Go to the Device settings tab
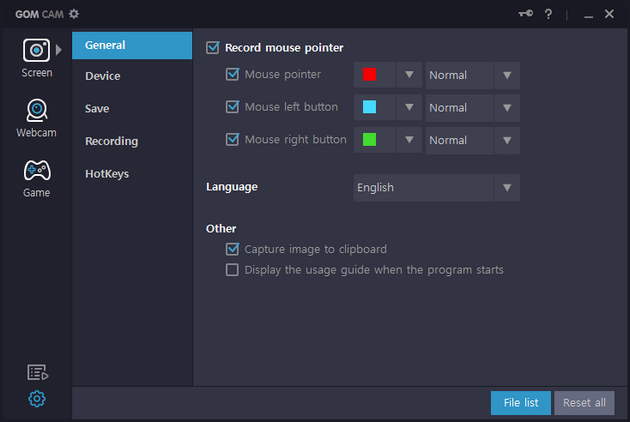 (x=103, y=76)
